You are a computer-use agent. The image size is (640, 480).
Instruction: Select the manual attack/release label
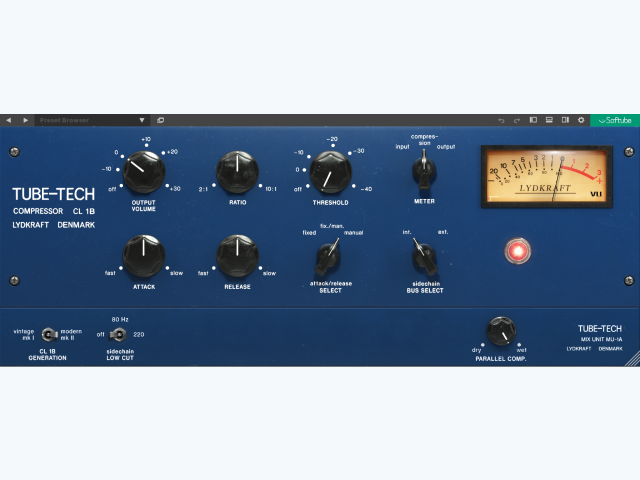click(x=353, y=233)
